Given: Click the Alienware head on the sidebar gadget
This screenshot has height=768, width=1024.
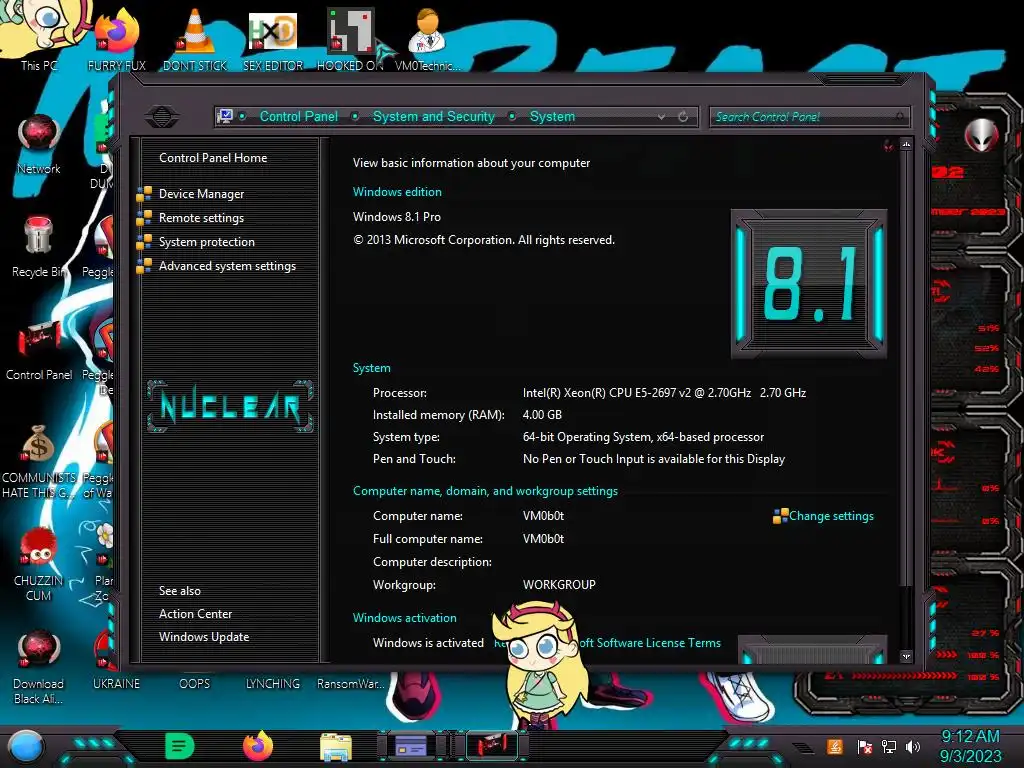Looking at the screenshot, I should pos(981,135).
